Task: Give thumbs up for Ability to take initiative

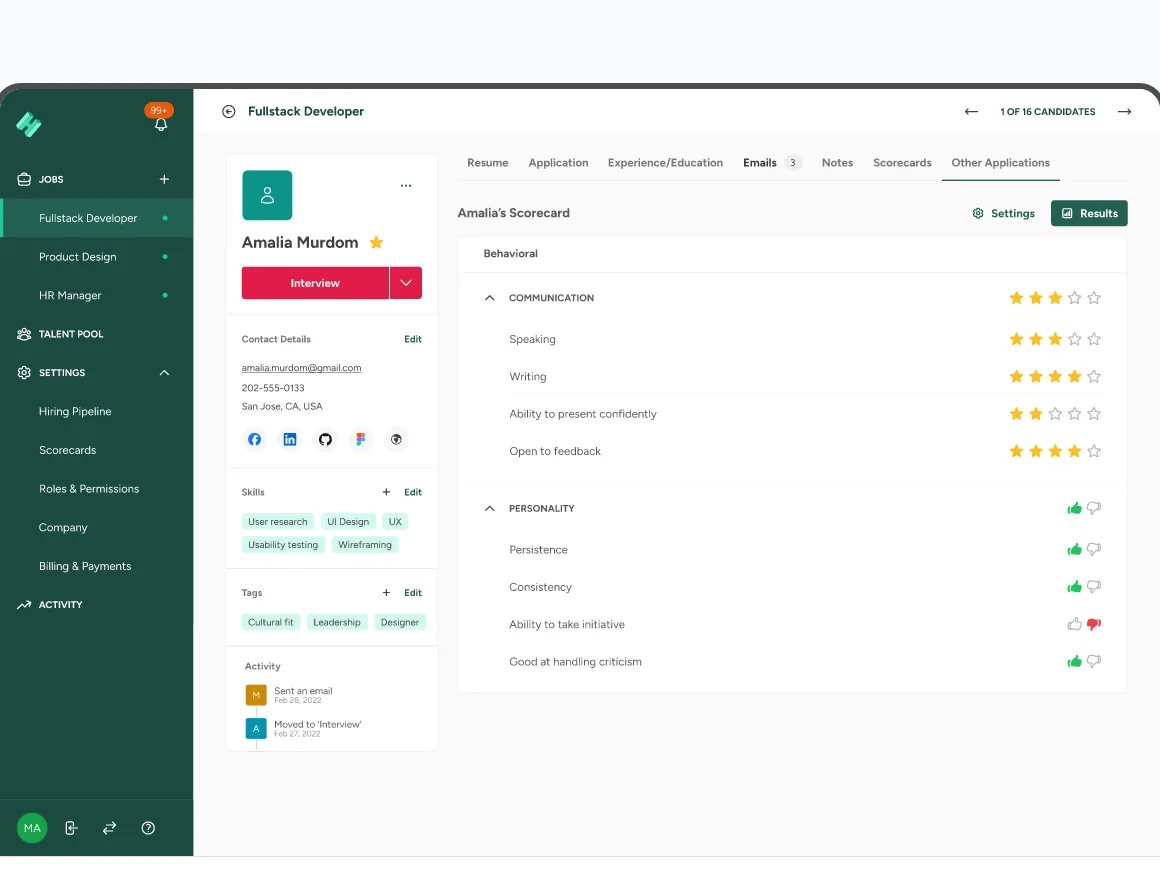Action: (x=1074, y=624)
